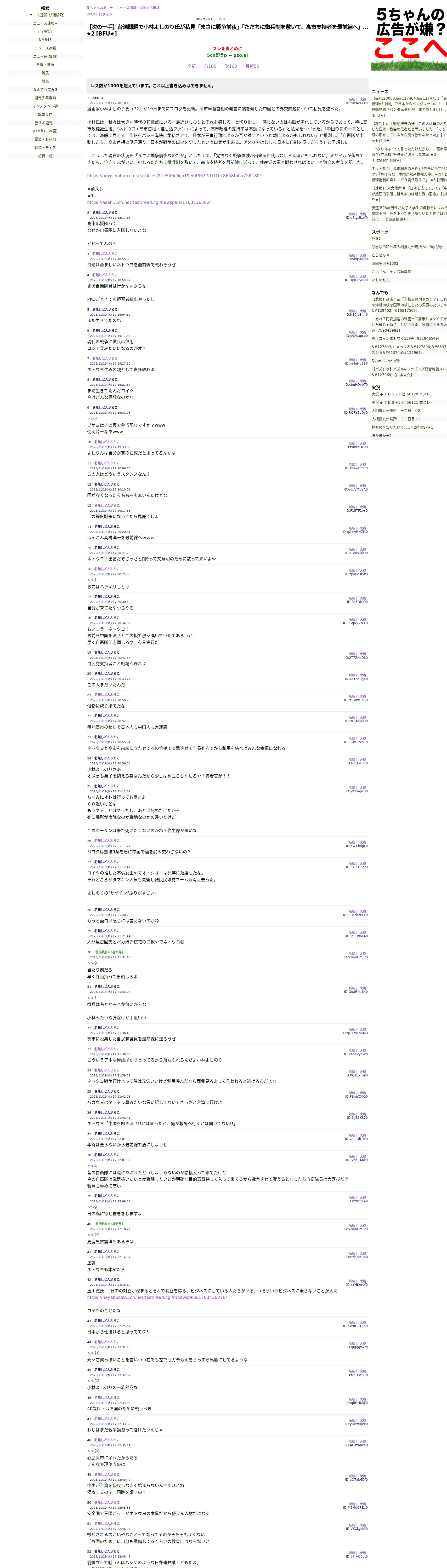
Task: Go to the 難民 board
Action: pyautogui.click(x=45, y=73)
